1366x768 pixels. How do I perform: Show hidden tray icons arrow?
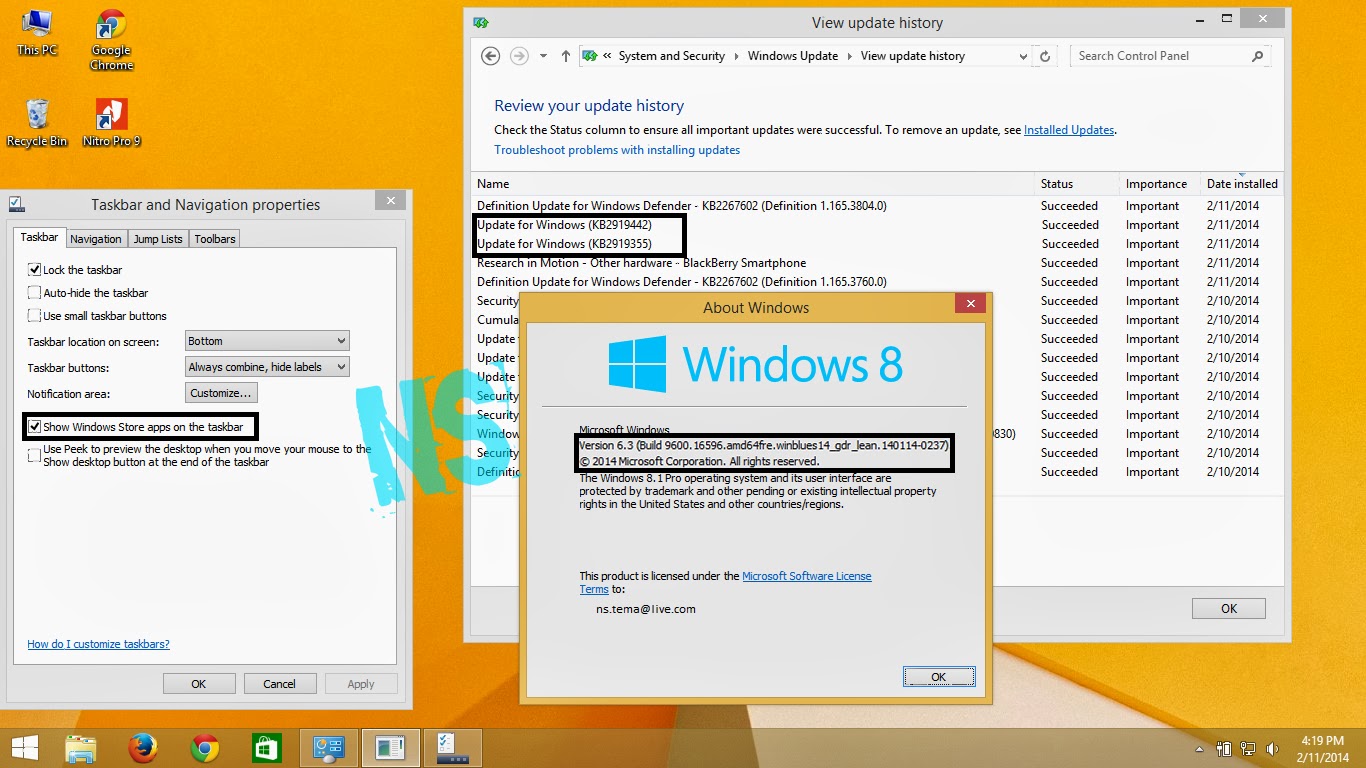[x=1200, y=748]
